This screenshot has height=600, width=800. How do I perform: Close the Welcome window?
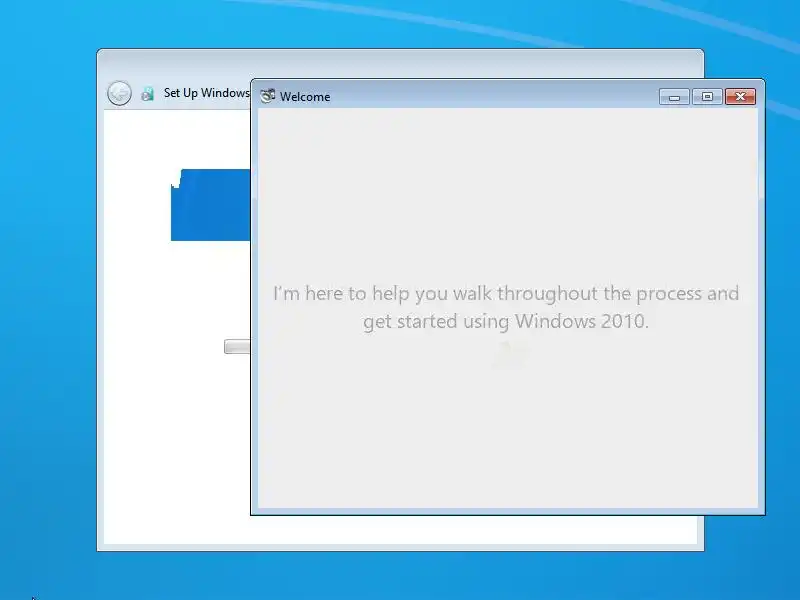(740, 96)
